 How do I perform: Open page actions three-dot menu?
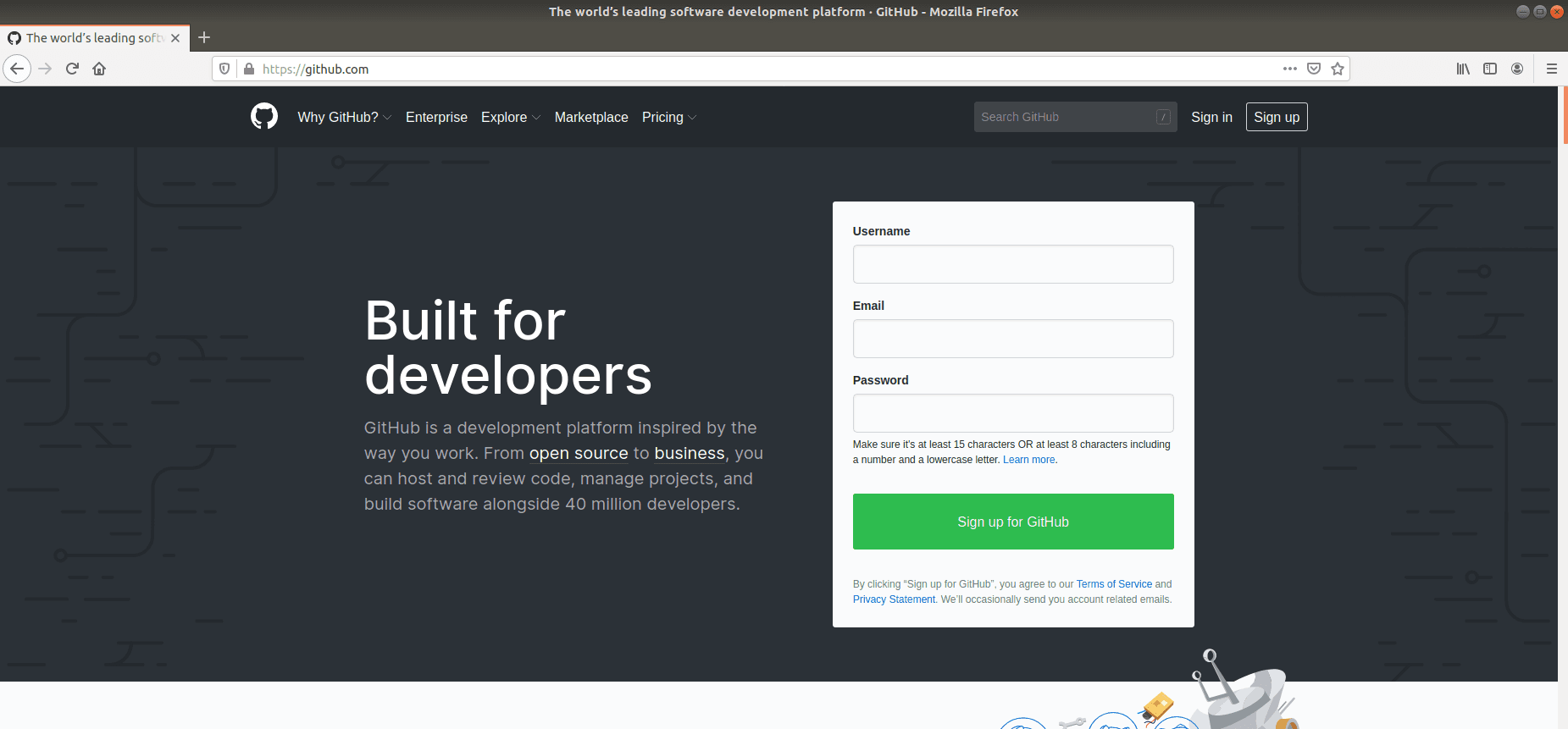coord(1289,69)
